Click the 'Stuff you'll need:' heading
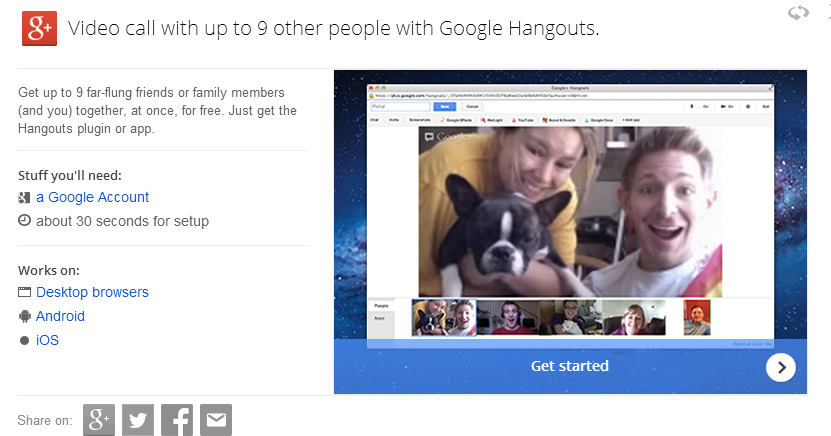The height and width of the screenshot is (436, 831). pos(70,175)
